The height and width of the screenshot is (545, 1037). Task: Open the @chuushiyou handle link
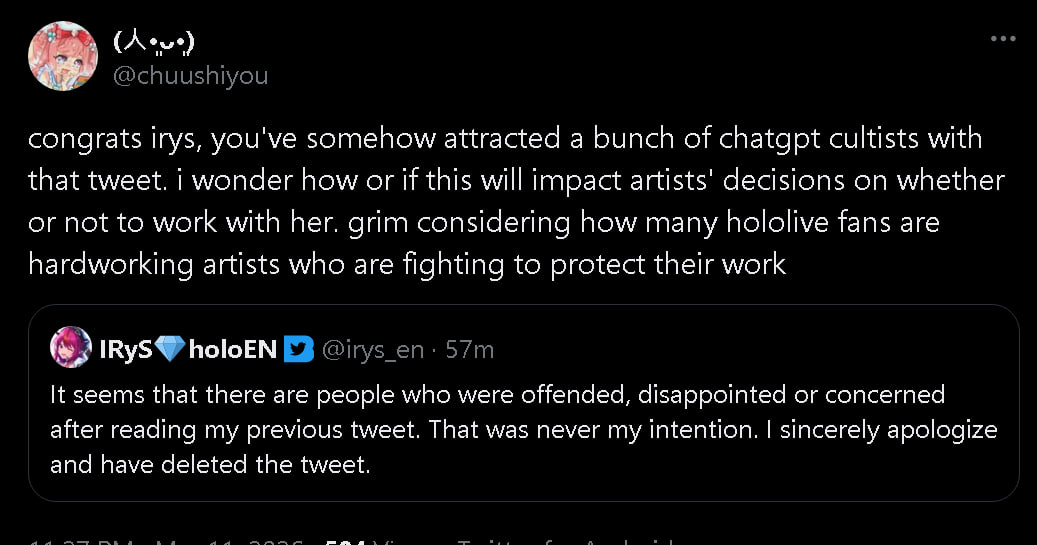[190, 75]
